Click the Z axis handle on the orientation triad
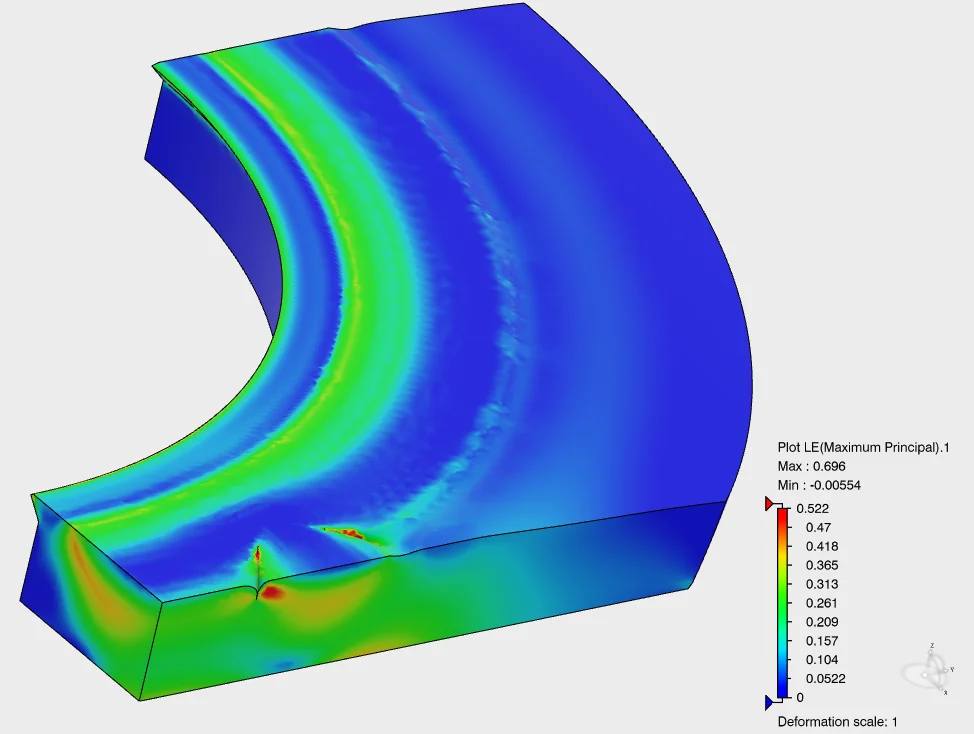The height and width of the screenshot is (734, 974). tap(930, 651)
